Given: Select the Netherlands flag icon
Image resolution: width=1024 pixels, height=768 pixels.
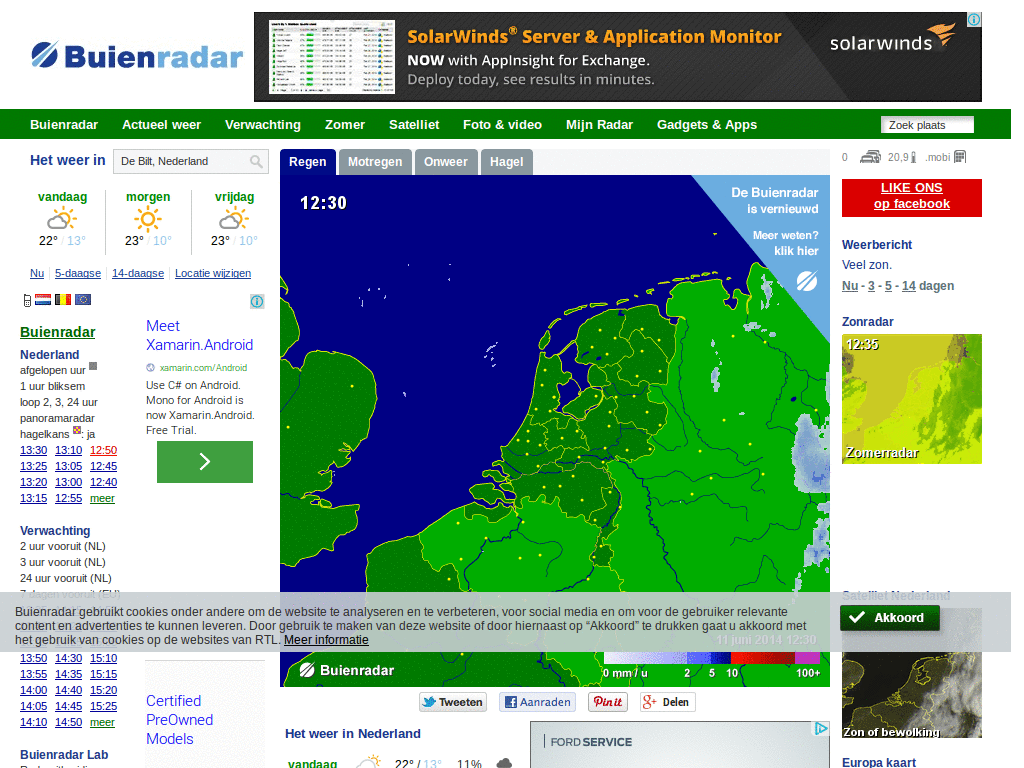Looking at the screenshot, I should click(x=43, y=300).
